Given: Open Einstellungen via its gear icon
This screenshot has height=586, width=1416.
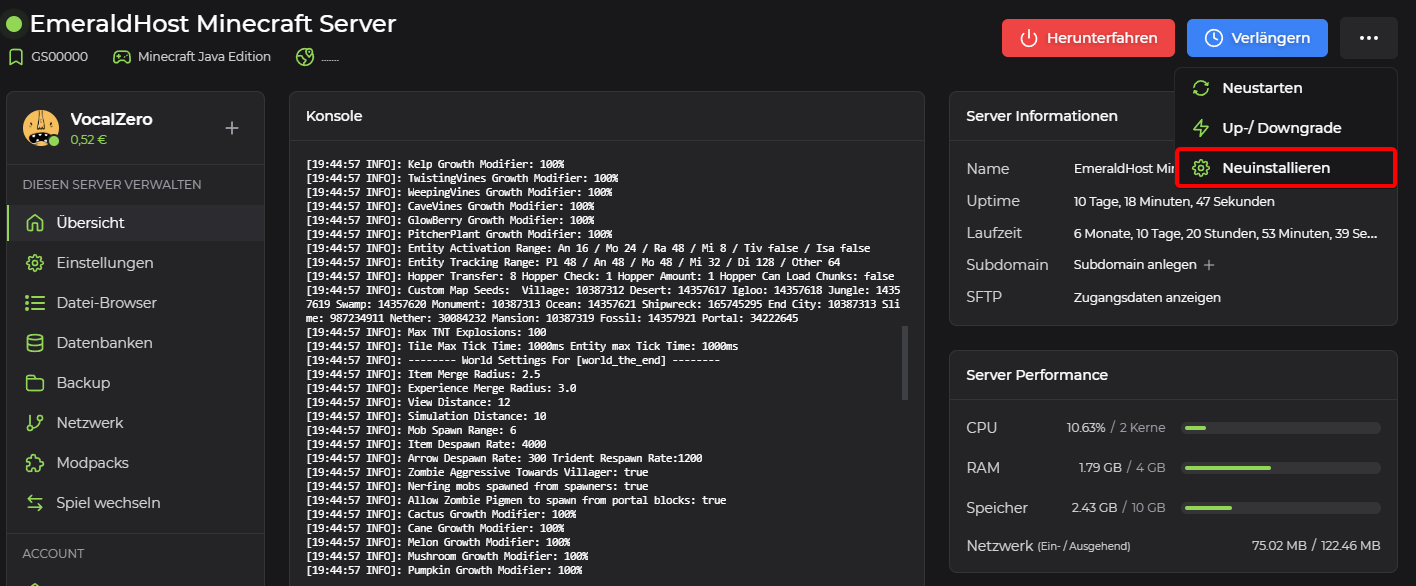Looking at the screenshot, I should click(x=35, y=263).
